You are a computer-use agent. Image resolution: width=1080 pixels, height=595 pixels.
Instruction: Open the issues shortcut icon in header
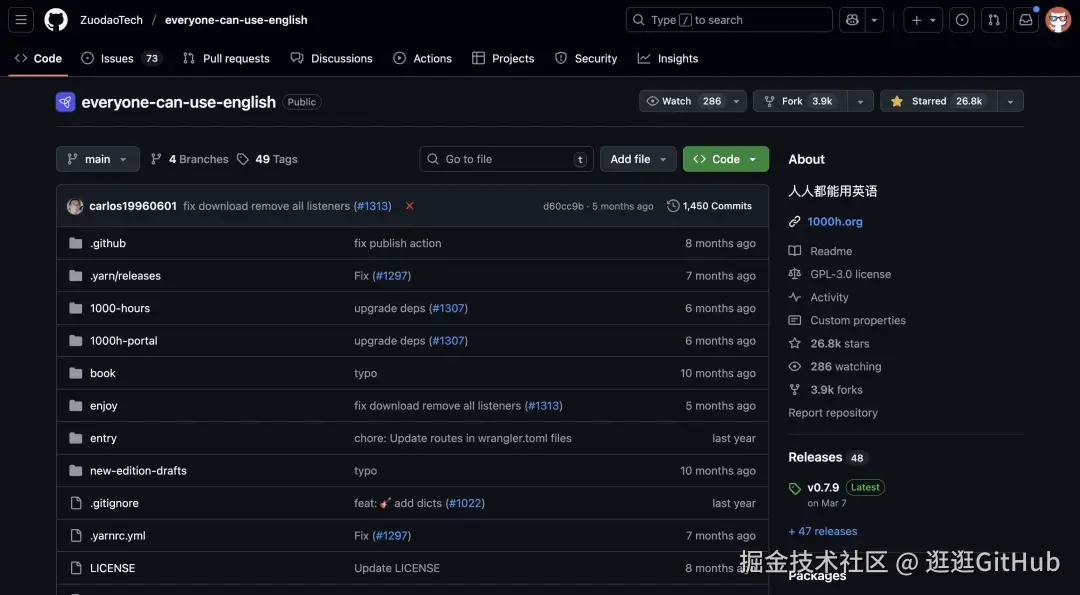pyautogui.click(x=962, y=20)
